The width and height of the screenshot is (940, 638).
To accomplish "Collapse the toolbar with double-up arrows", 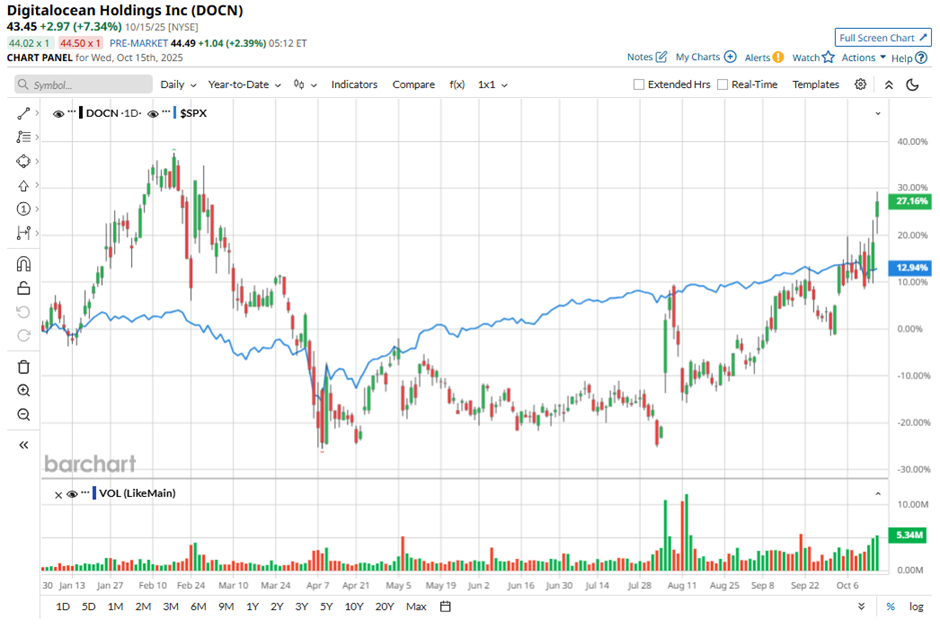I will (x=889, y=85).
